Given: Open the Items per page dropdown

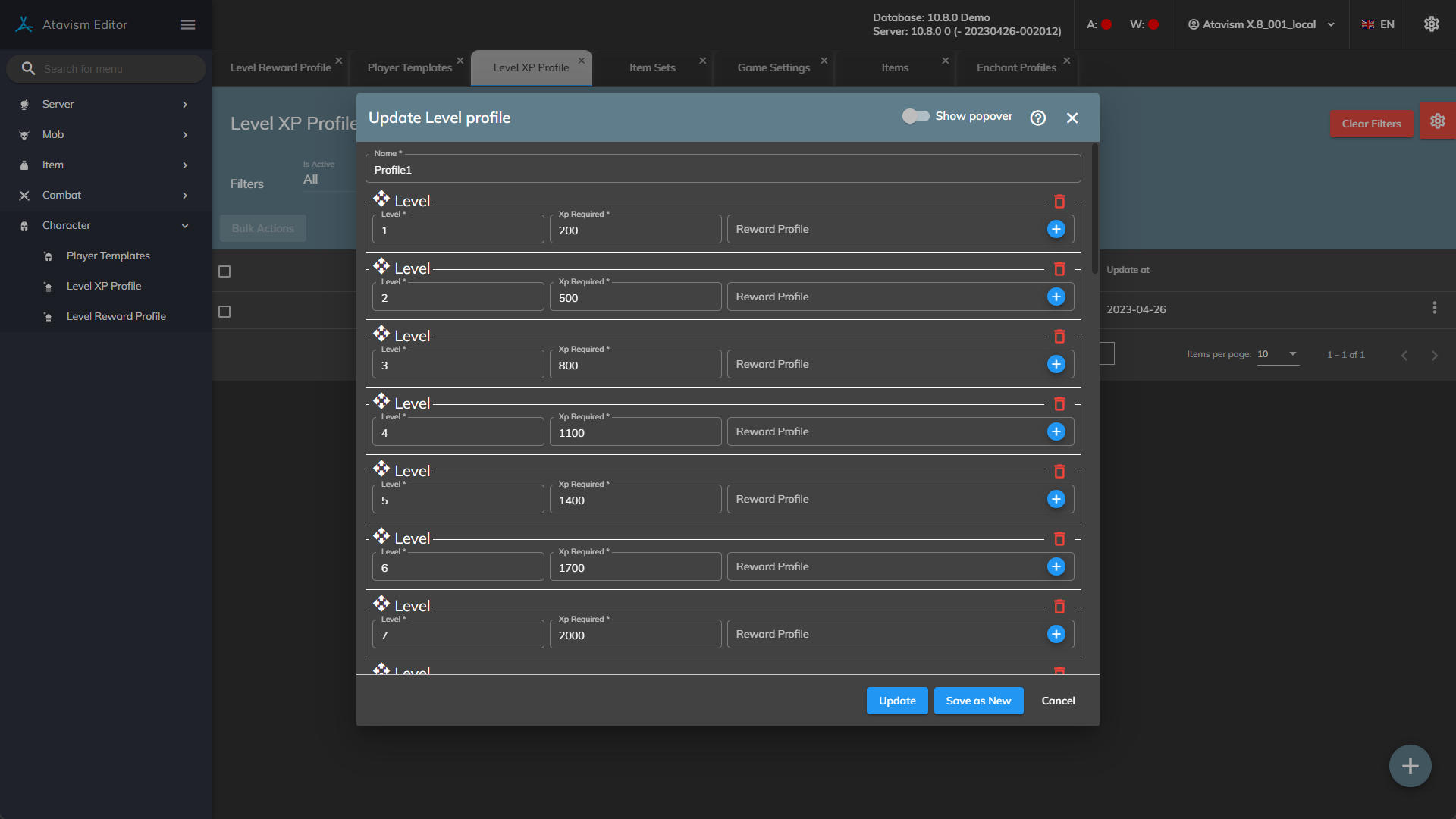Looking at the screenshot, I should click(1279, 354).
